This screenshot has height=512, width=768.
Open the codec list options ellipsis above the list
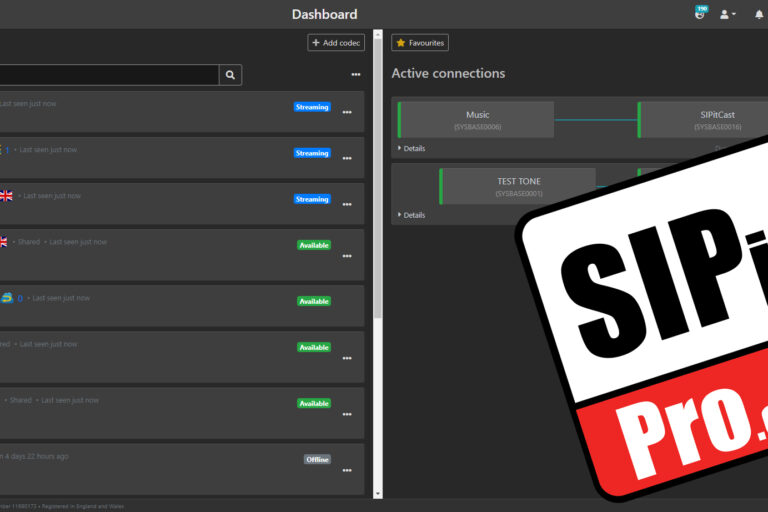355,75
